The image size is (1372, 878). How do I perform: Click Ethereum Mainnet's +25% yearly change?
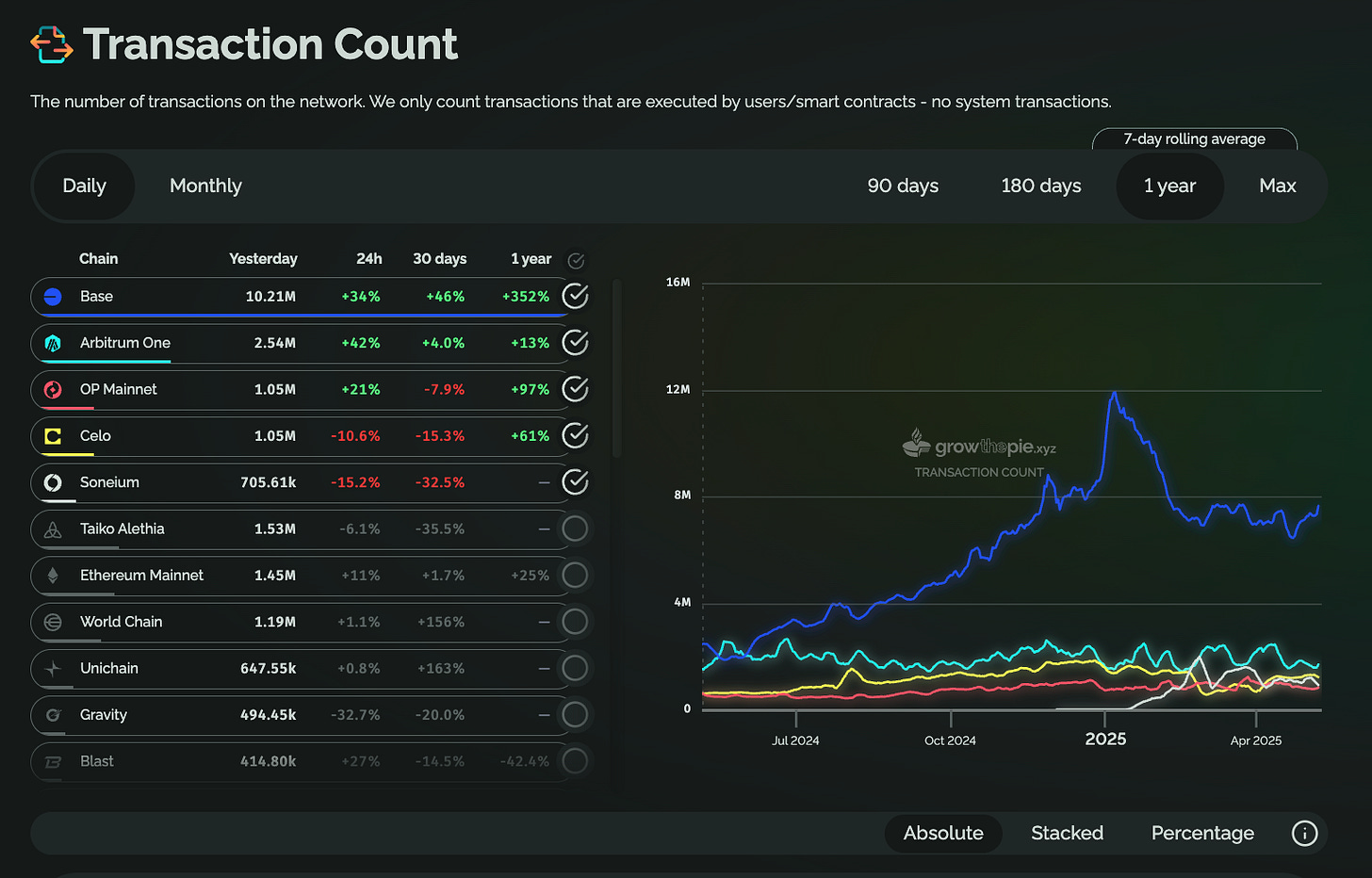[x=531, y=576]
